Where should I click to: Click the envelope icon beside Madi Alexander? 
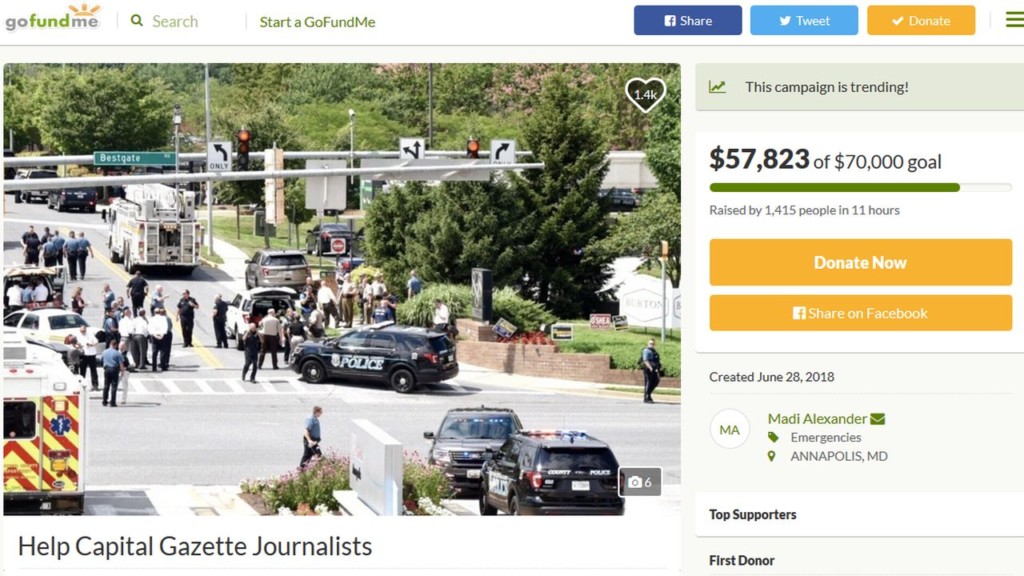click(x=878, y=419)
